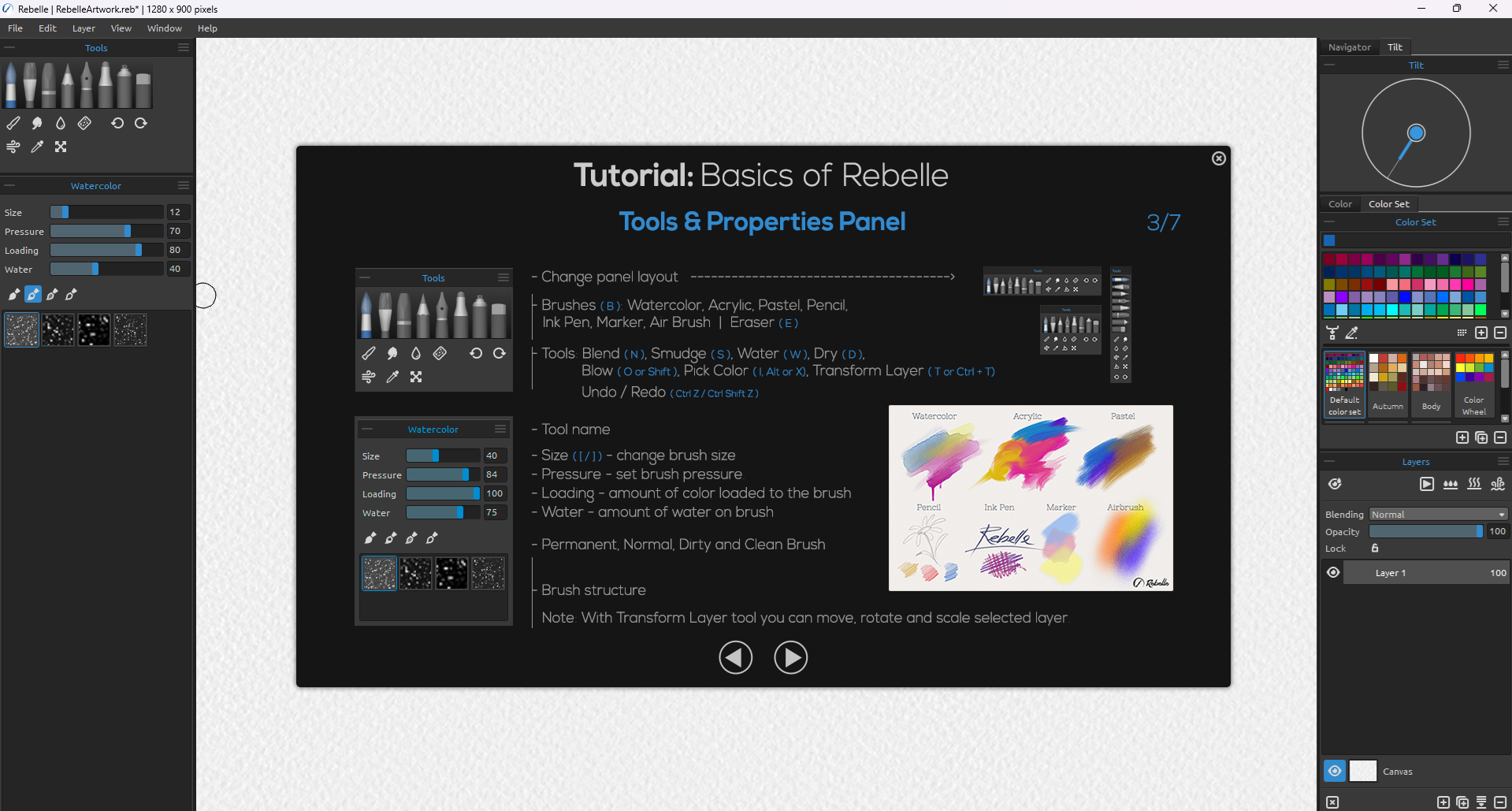The height and width of the screenshot is (811, 1512).
Task: Click the fast dry icon in Layers
Action: click(1498, 484)
